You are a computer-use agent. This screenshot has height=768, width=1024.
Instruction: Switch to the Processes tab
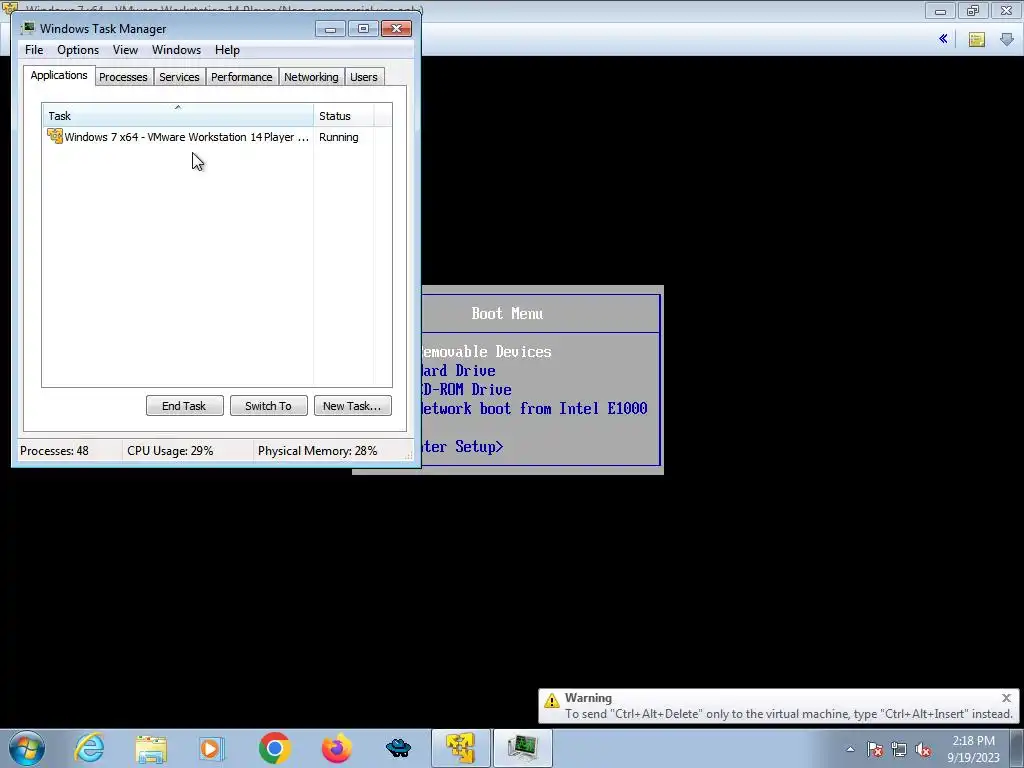click(x=123, y=77)
